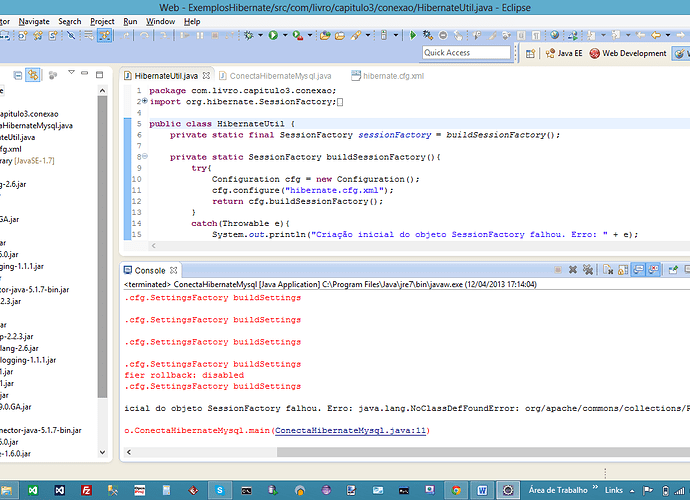This screenshot has height=500, width=690.
Task: Select the hibernate.cfg.xml editor tab
Action: (394, 76)
